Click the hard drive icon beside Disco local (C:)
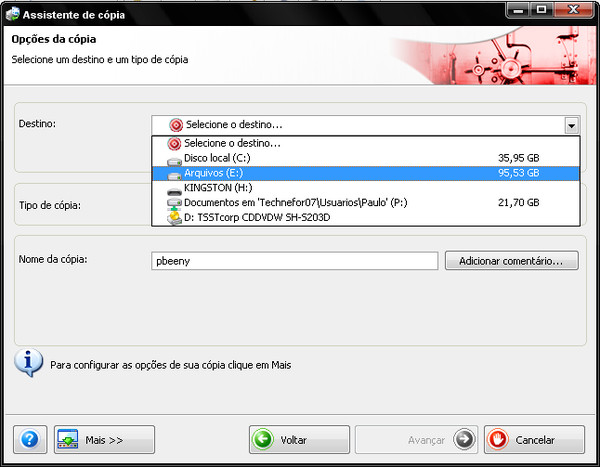This screenshot has width=600, height=467. [174, 161]
